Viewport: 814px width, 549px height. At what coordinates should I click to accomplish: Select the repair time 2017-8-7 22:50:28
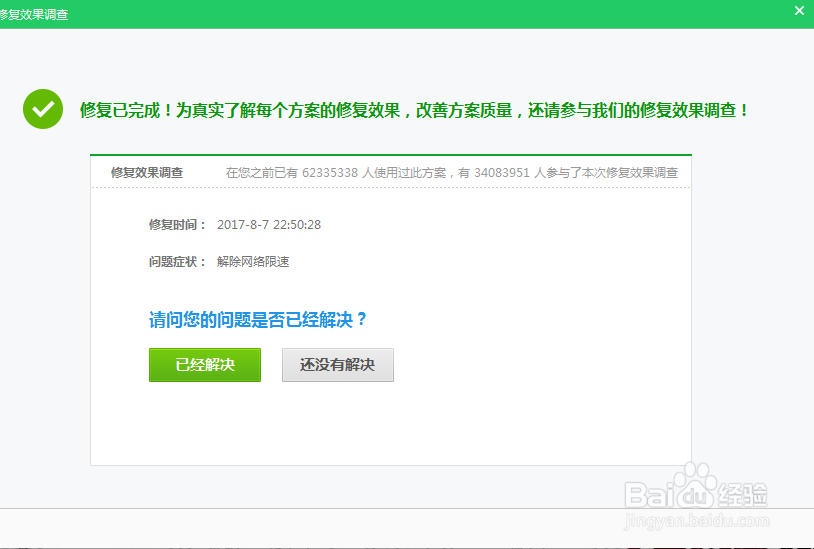pos(269,225)
